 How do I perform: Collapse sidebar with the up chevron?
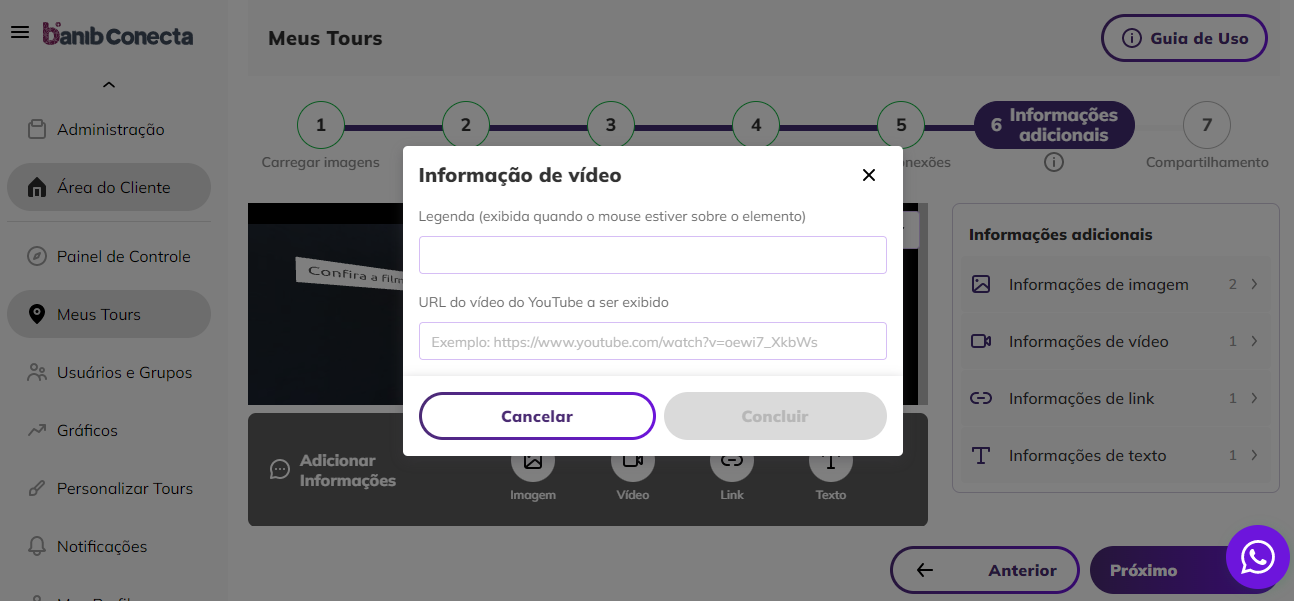[109, 85]
